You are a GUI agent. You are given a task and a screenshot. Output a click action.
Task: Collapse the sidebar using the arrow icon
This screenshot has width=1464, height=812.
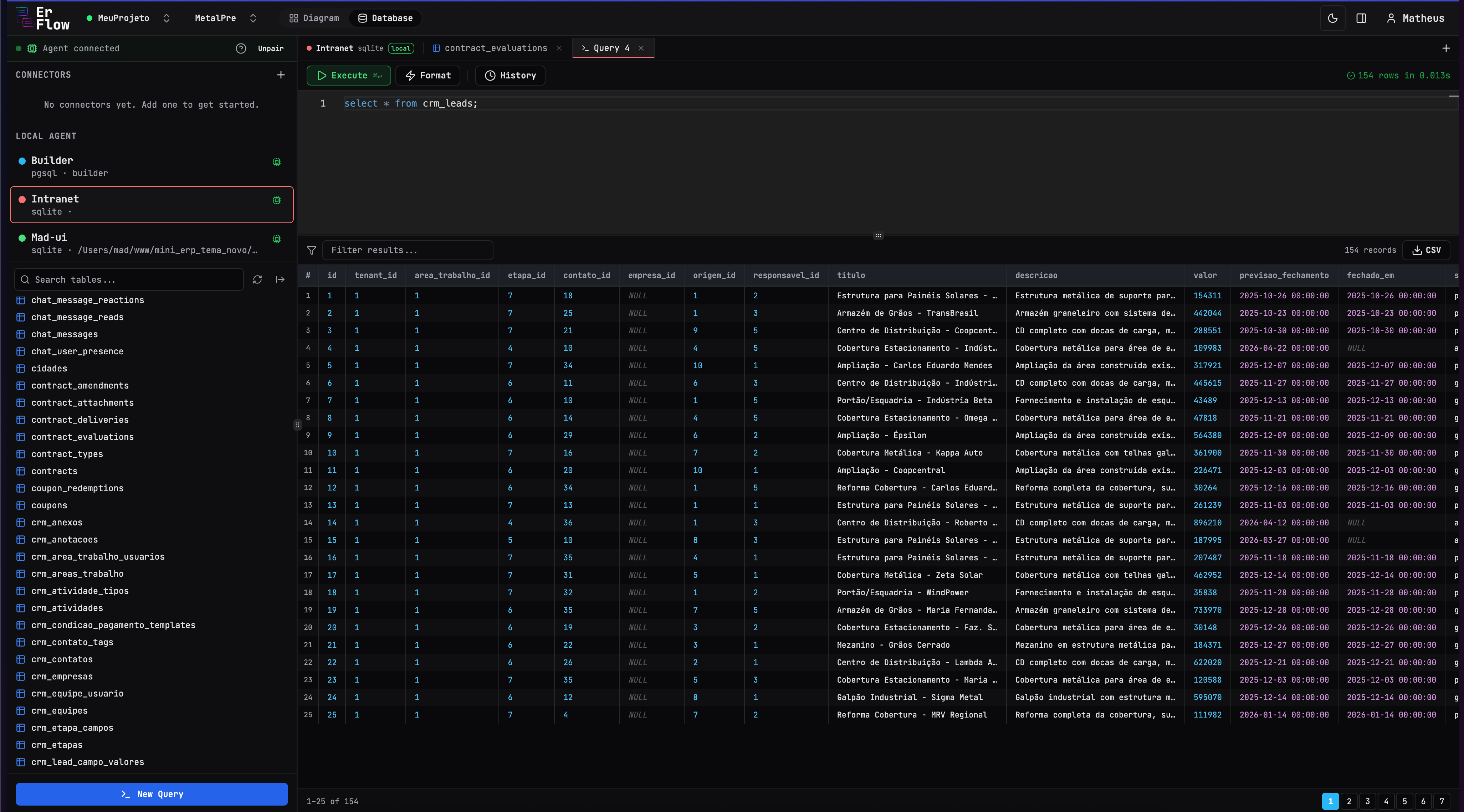click(280, 279)
